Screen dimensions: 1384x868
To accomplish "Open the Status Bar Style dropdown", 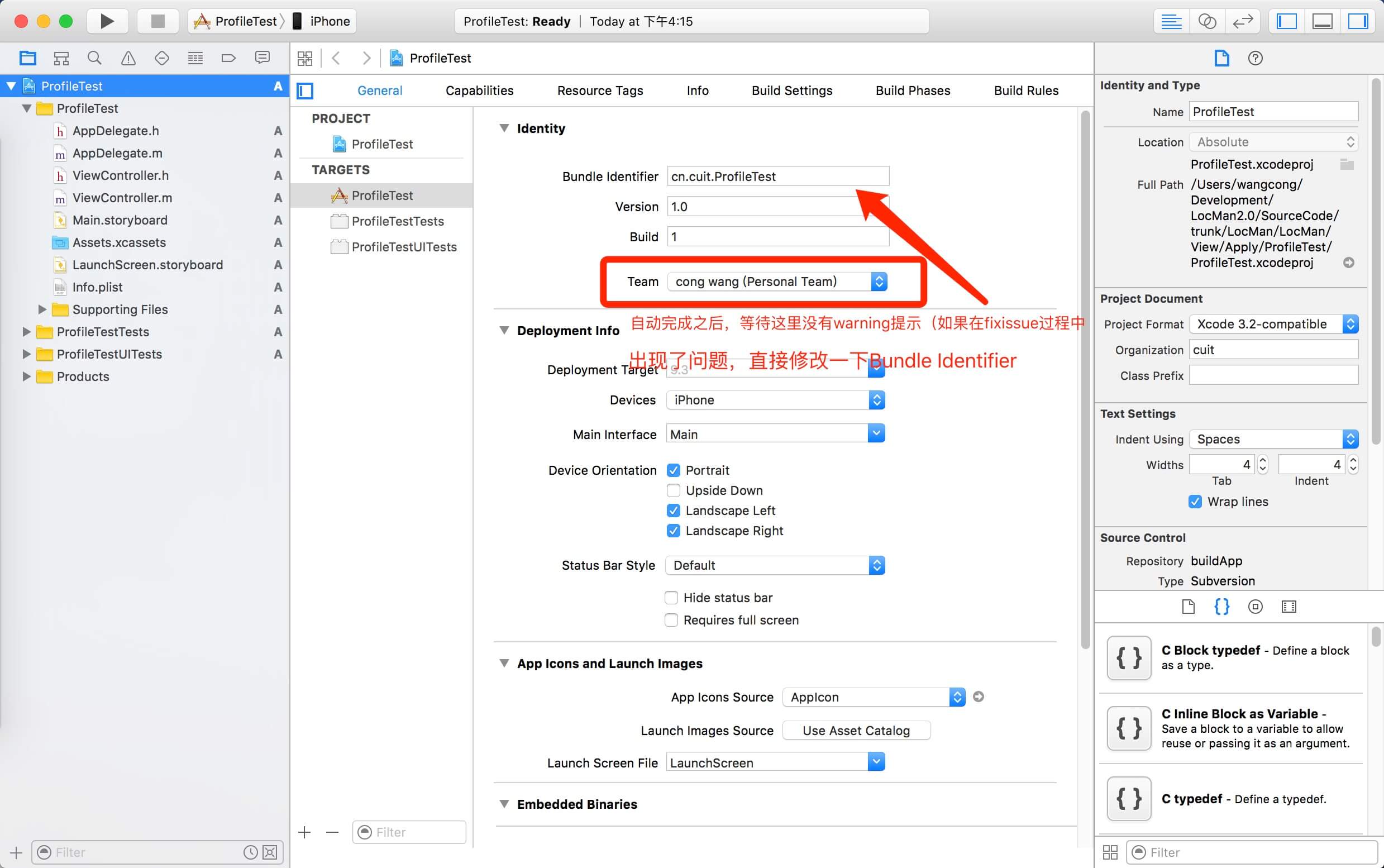I will (775, 565).
